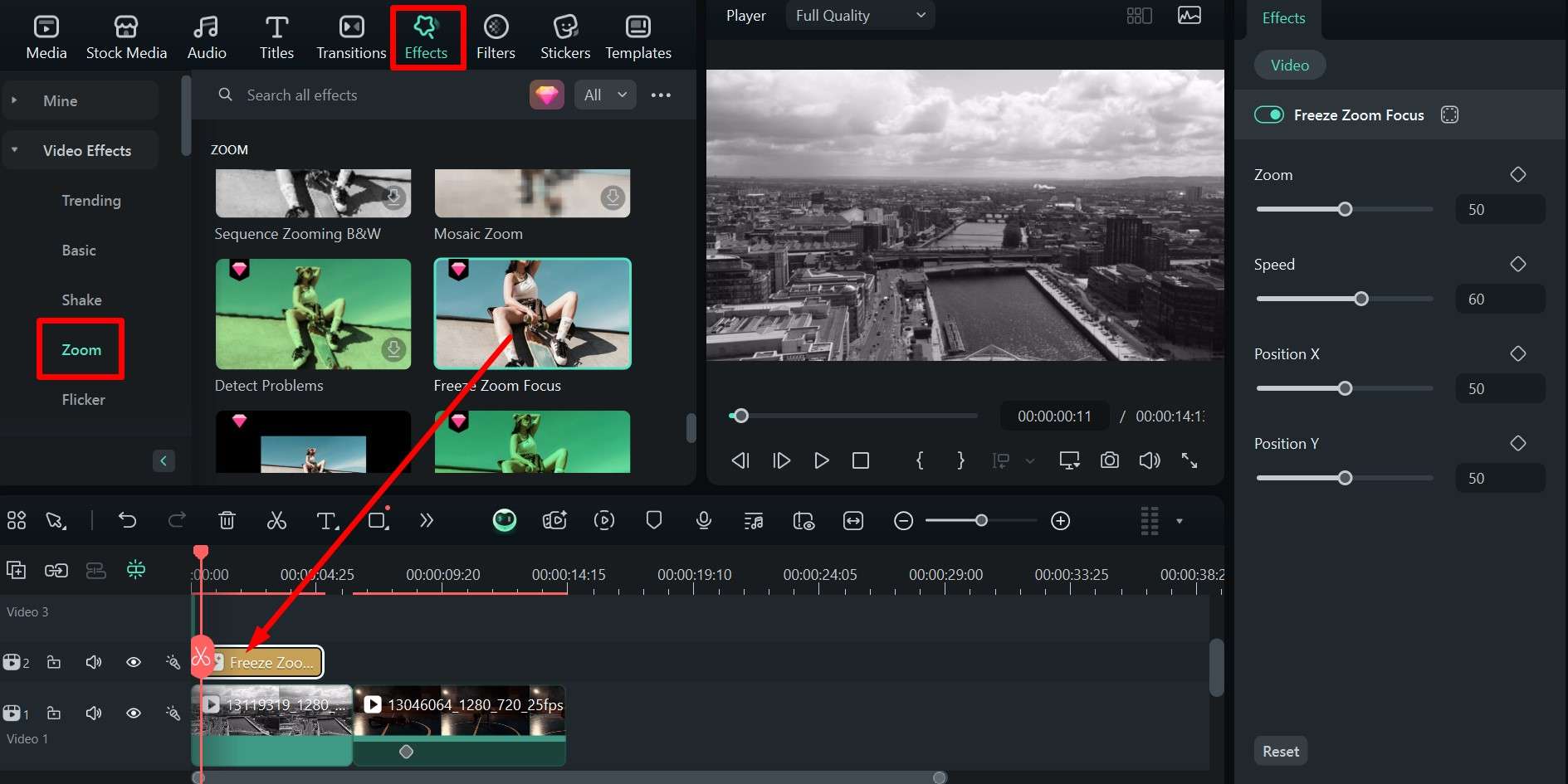The width and height of the screenshot is (1568, 784).
Task: Open the Filters tab
Action: pyautogui.click(x=496, y=37)
